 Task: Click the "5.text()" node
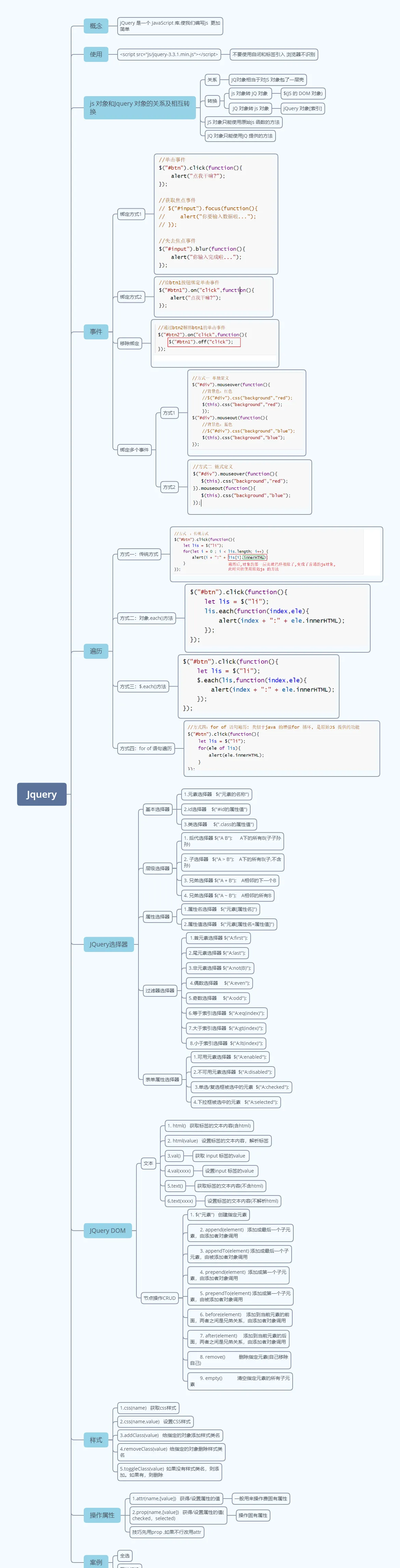click(175, 1186)
